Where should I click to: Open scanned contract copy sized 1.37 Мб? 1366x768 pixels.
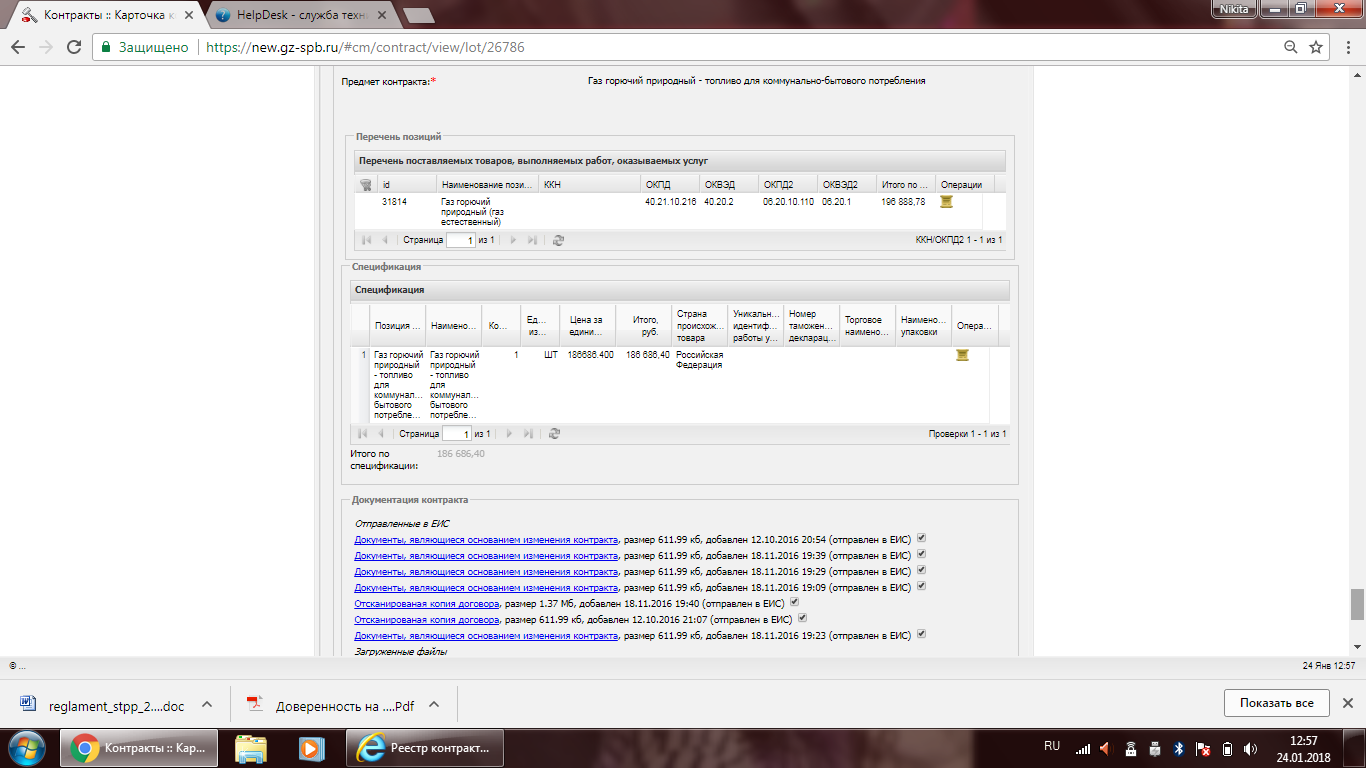(x=427, y=604)
